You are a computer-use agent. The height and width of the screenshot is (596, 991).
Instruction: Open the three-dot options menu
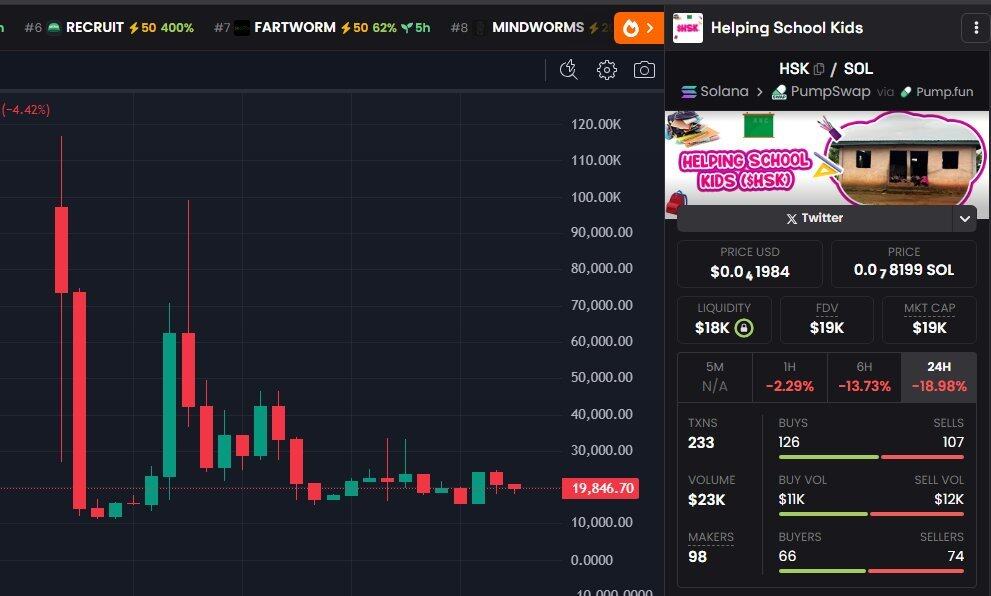(976, 28)
